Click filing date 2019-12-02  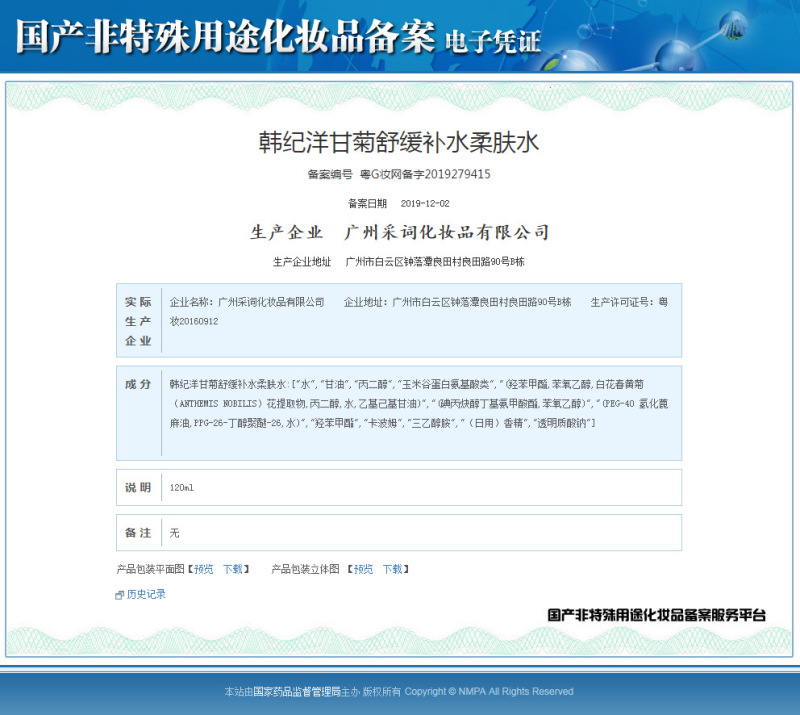[x=425, y=204]
